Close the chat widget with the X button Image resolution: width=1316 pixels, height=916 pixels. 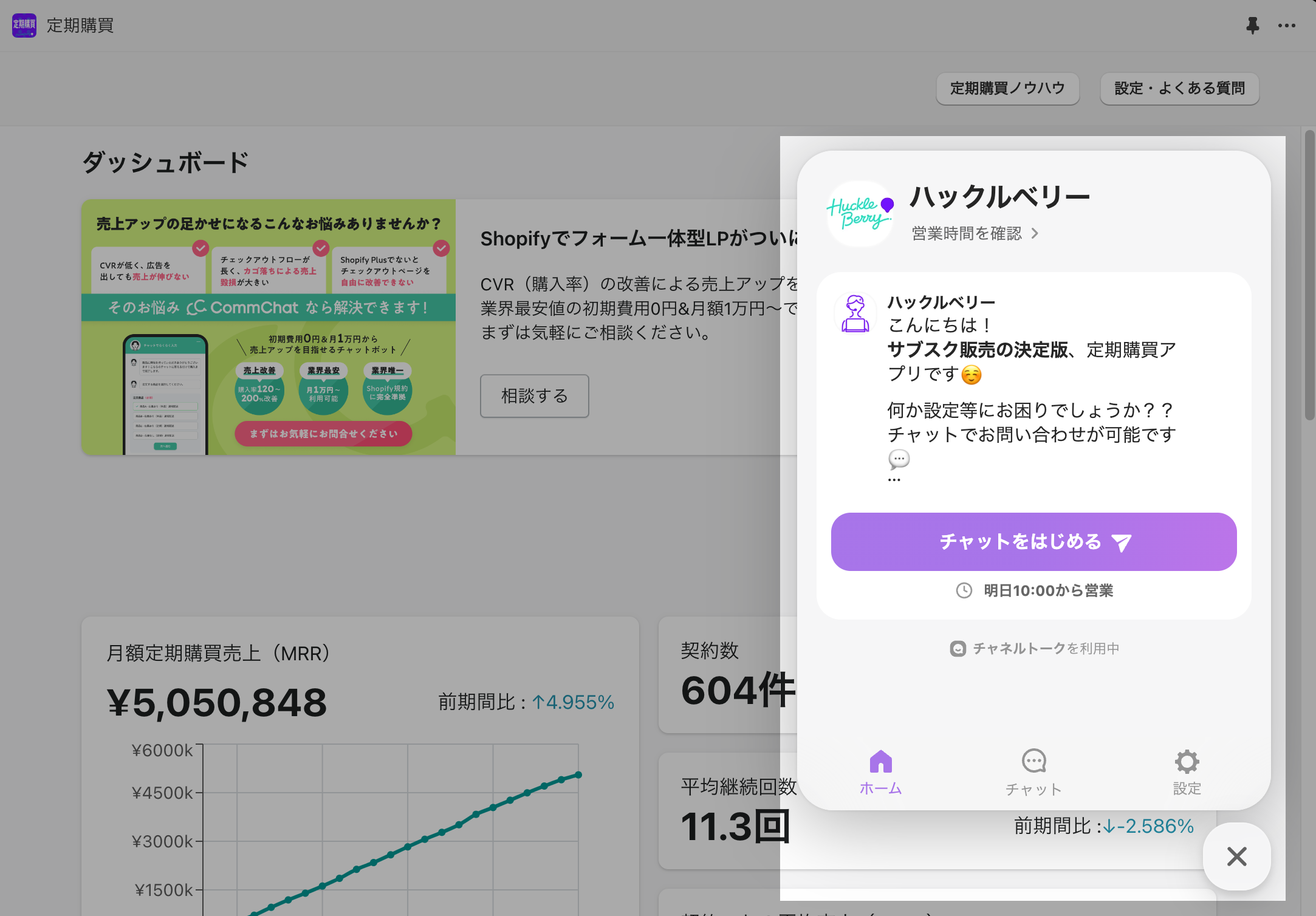click(x=1236, y=856)
